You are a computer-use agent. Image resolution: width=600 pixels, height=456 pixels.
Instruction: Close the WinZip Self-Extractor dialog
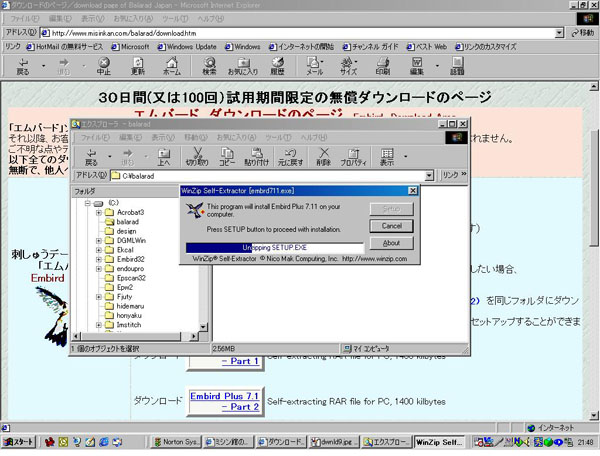coord(412,191)
